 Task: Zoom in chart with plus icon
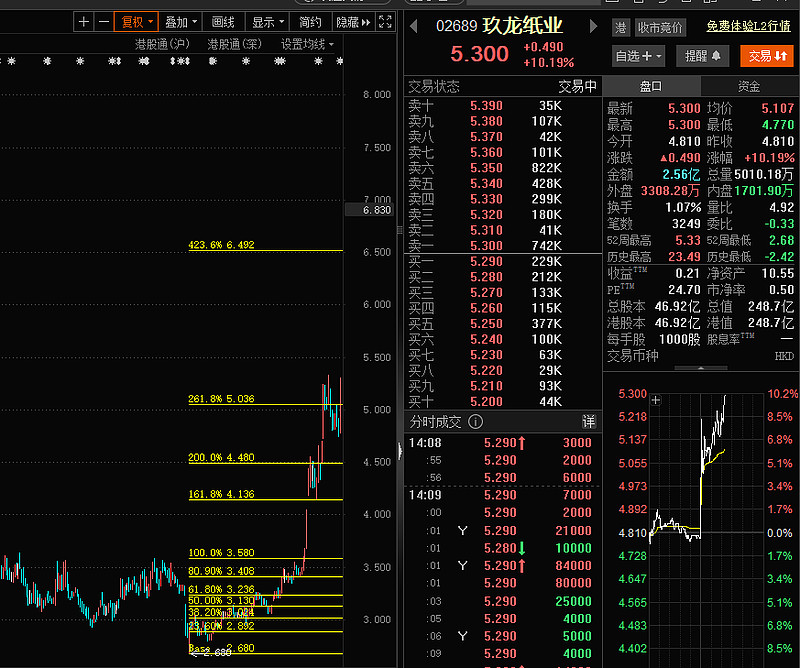(84, 22)
